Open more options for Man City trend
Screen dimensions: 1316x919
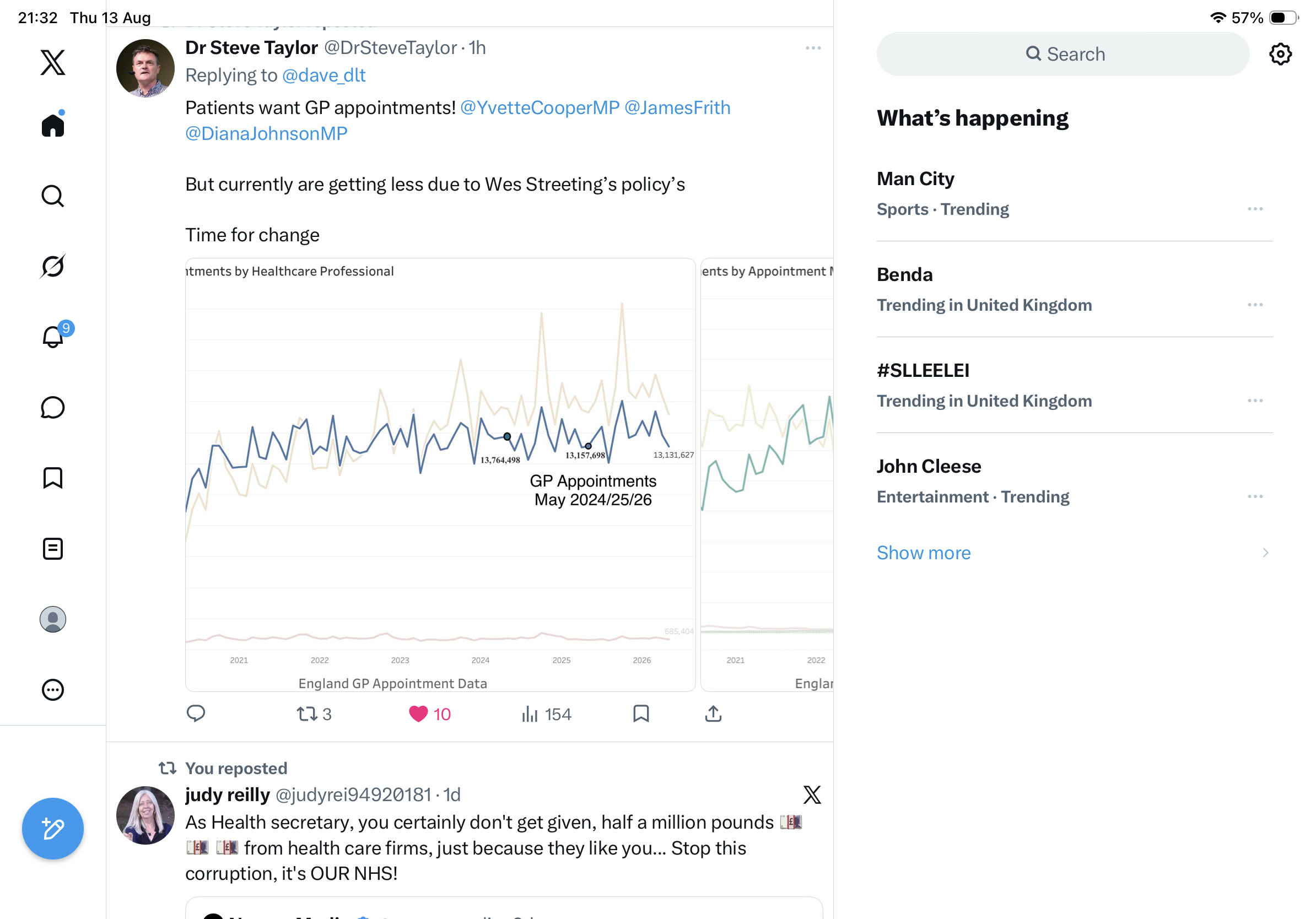coord(1255,209)
